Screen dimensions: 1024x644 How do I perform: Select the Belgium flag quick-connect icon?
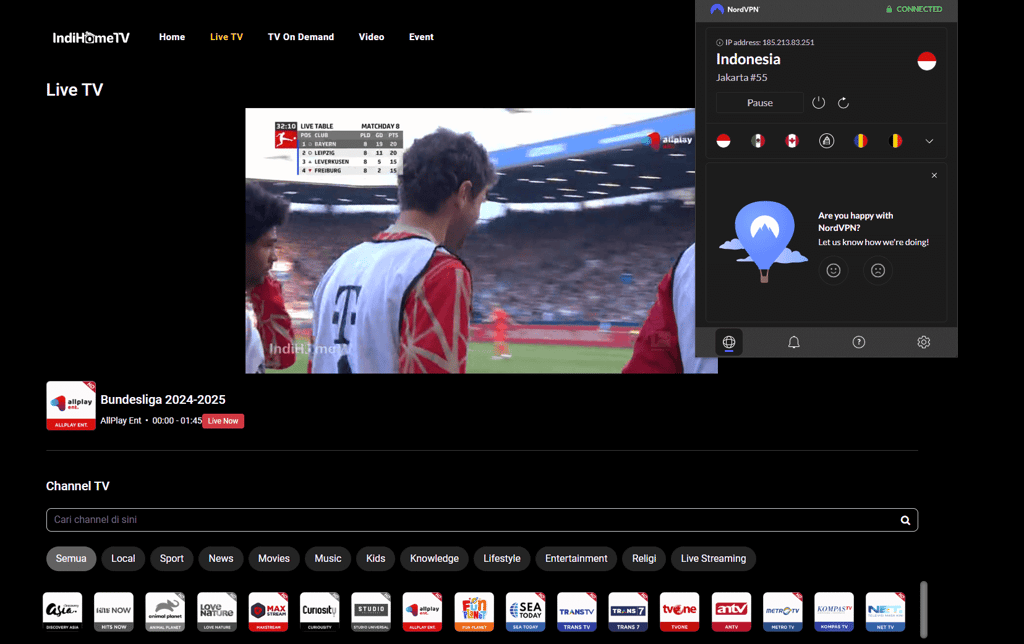point(895,140)
